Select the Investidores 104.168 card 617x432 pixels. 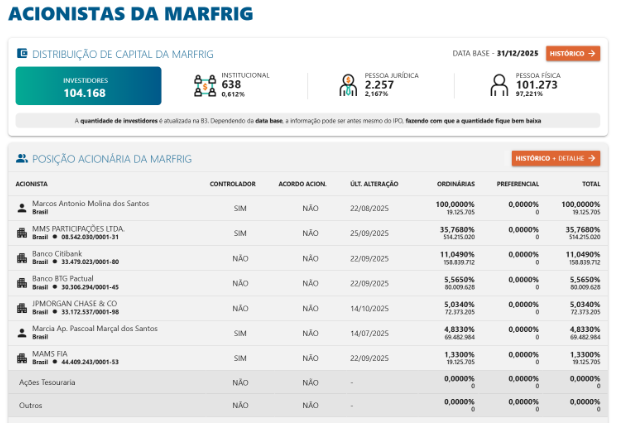(x=88, y=87)
